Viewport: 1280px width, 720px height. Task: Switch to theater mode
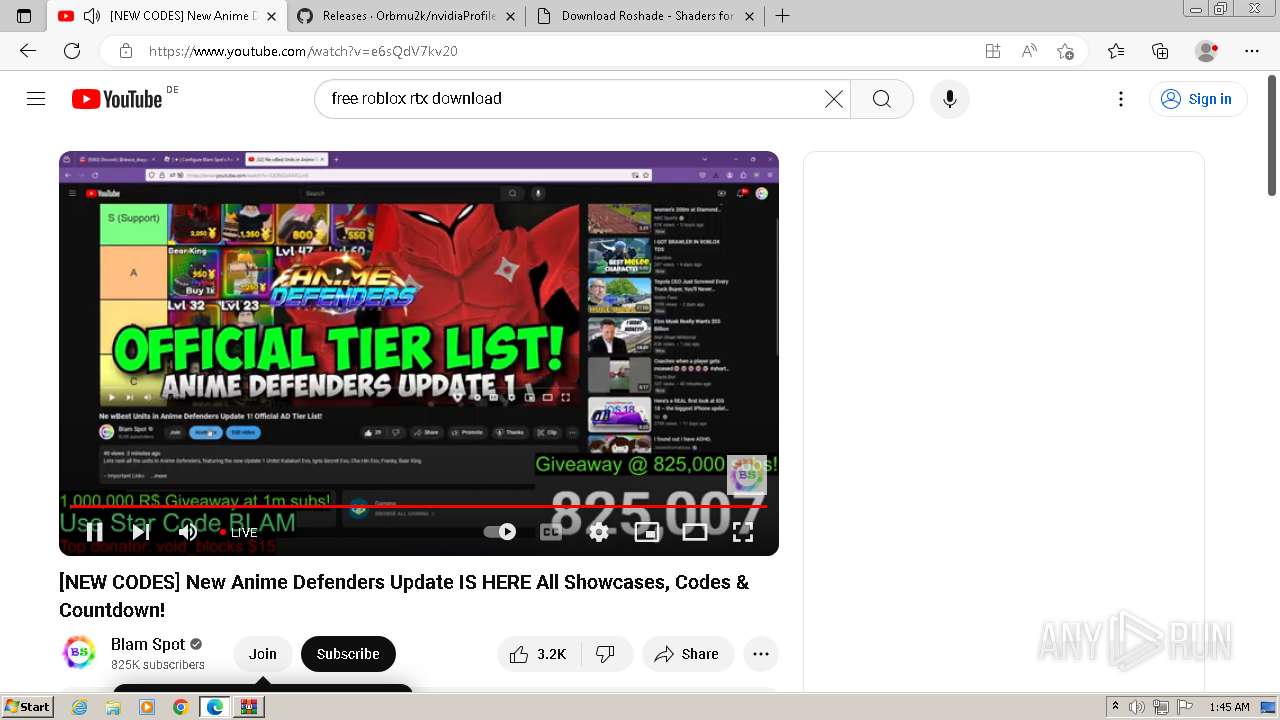point(695,532)
